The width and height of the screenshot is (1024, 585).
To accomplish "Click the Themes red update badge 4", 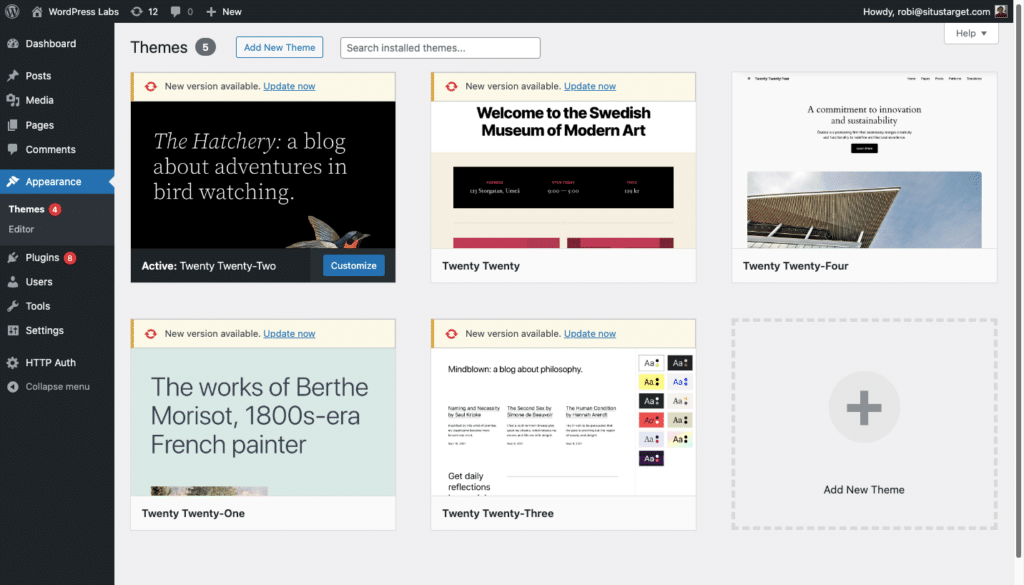I will (x=55, y=210).
